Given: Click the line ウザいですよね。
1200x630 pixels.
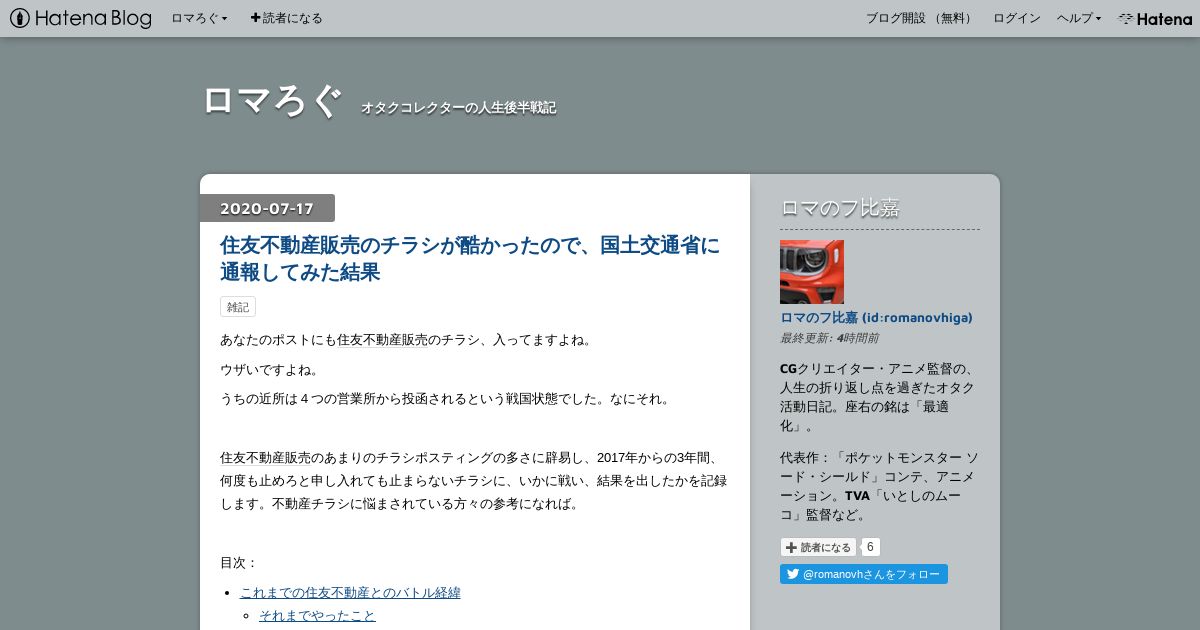Looking at the screenshot, I should (x=269, y=369).
